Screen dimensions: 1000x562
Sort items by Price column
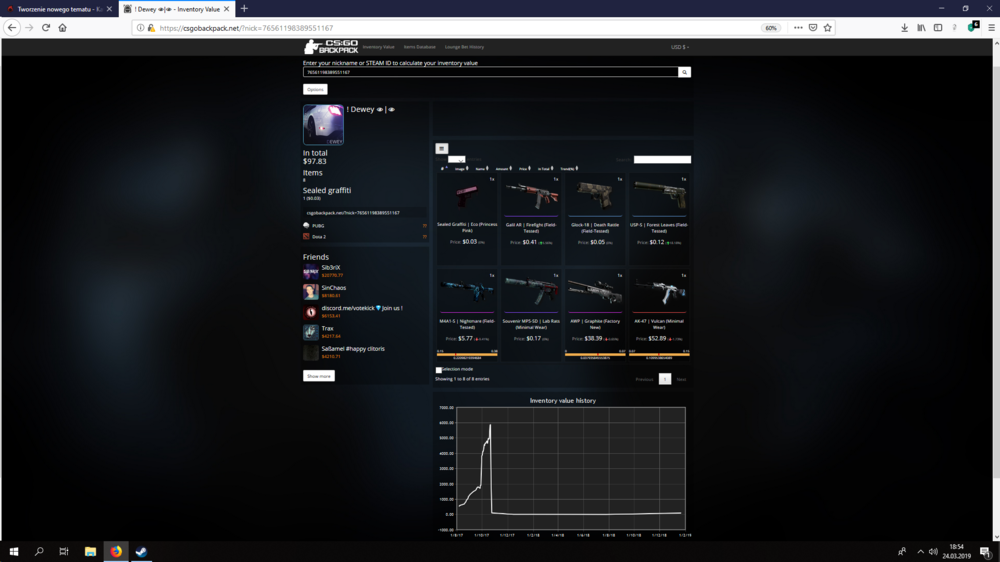coord(524,169)
